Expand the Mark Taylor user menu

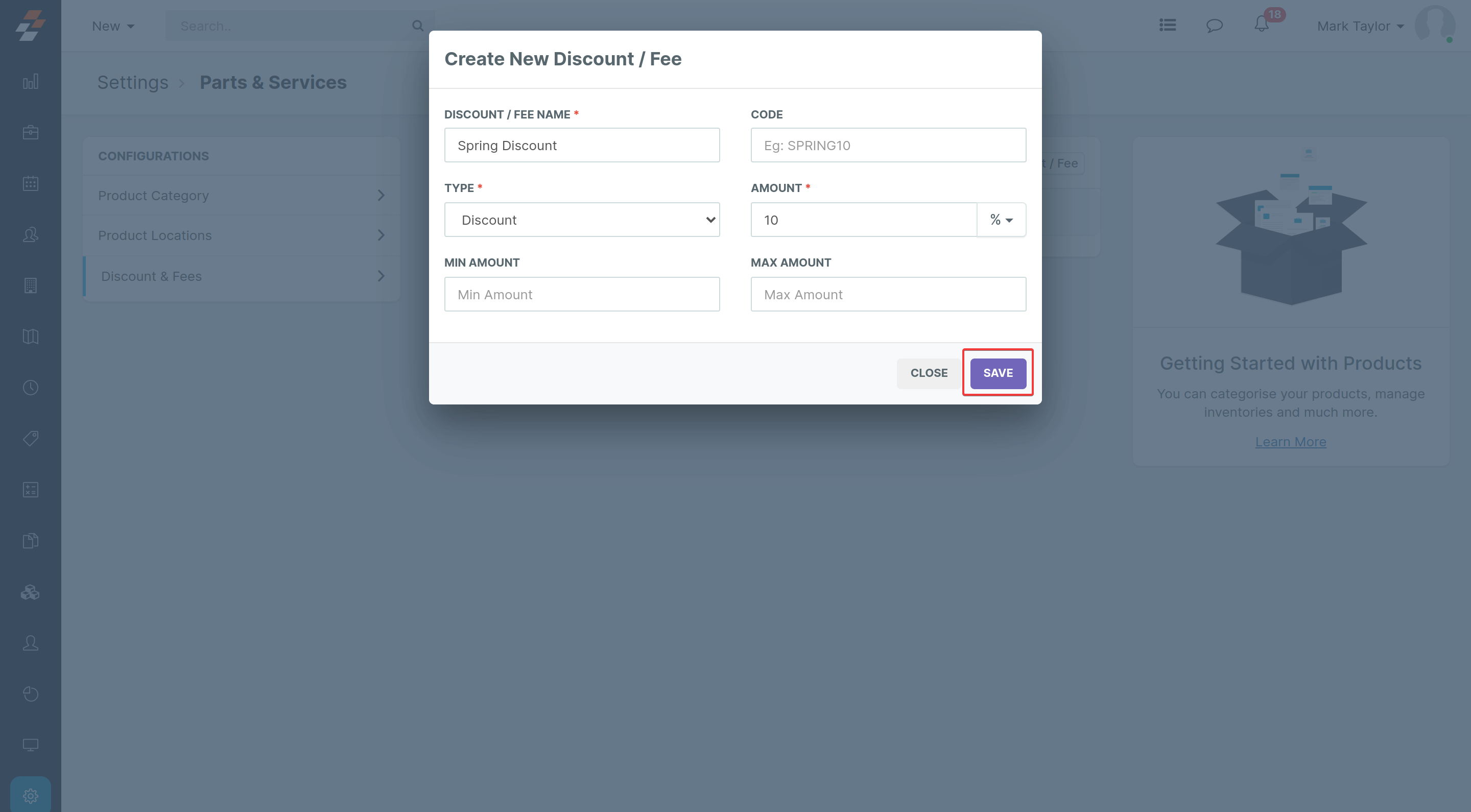(1360, 26)
